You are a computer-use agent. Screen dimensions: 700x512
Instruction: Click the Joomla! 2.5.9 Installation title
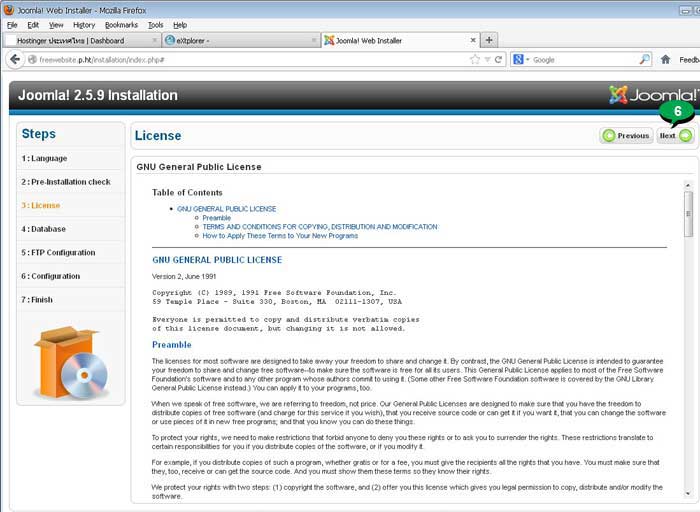98,95
